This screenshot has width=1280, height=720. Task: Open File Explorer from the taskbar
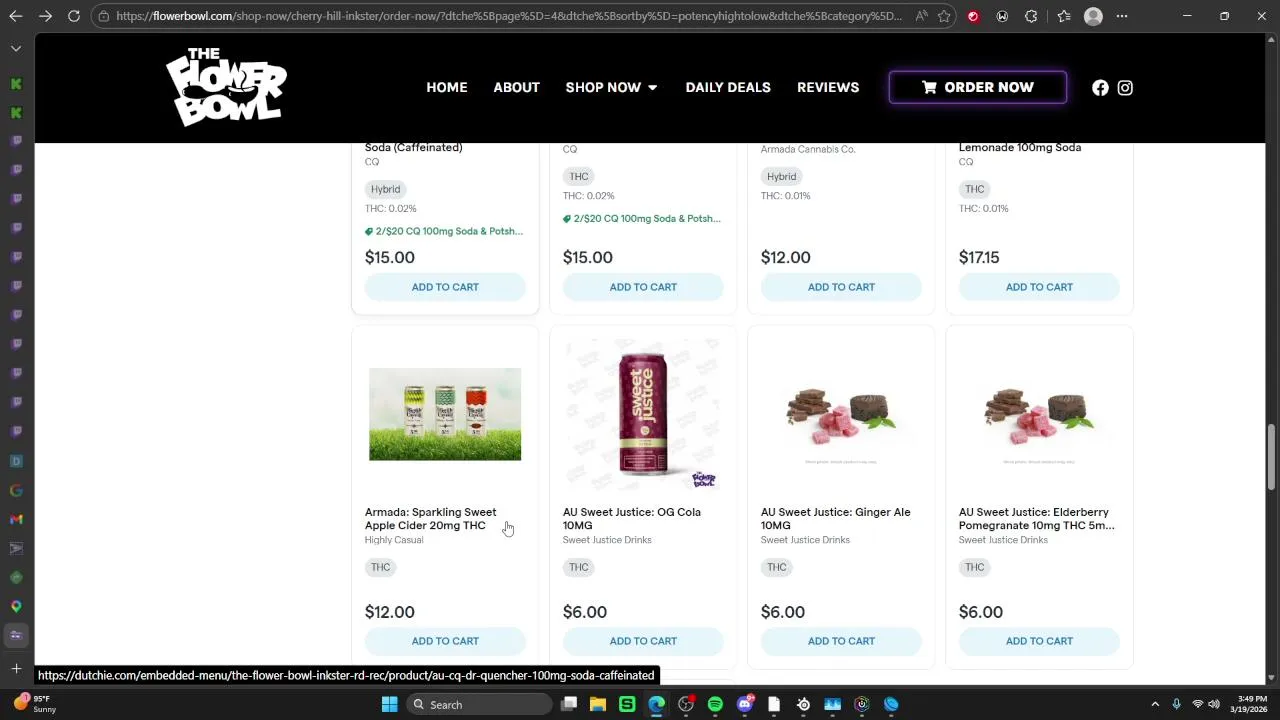598,704
